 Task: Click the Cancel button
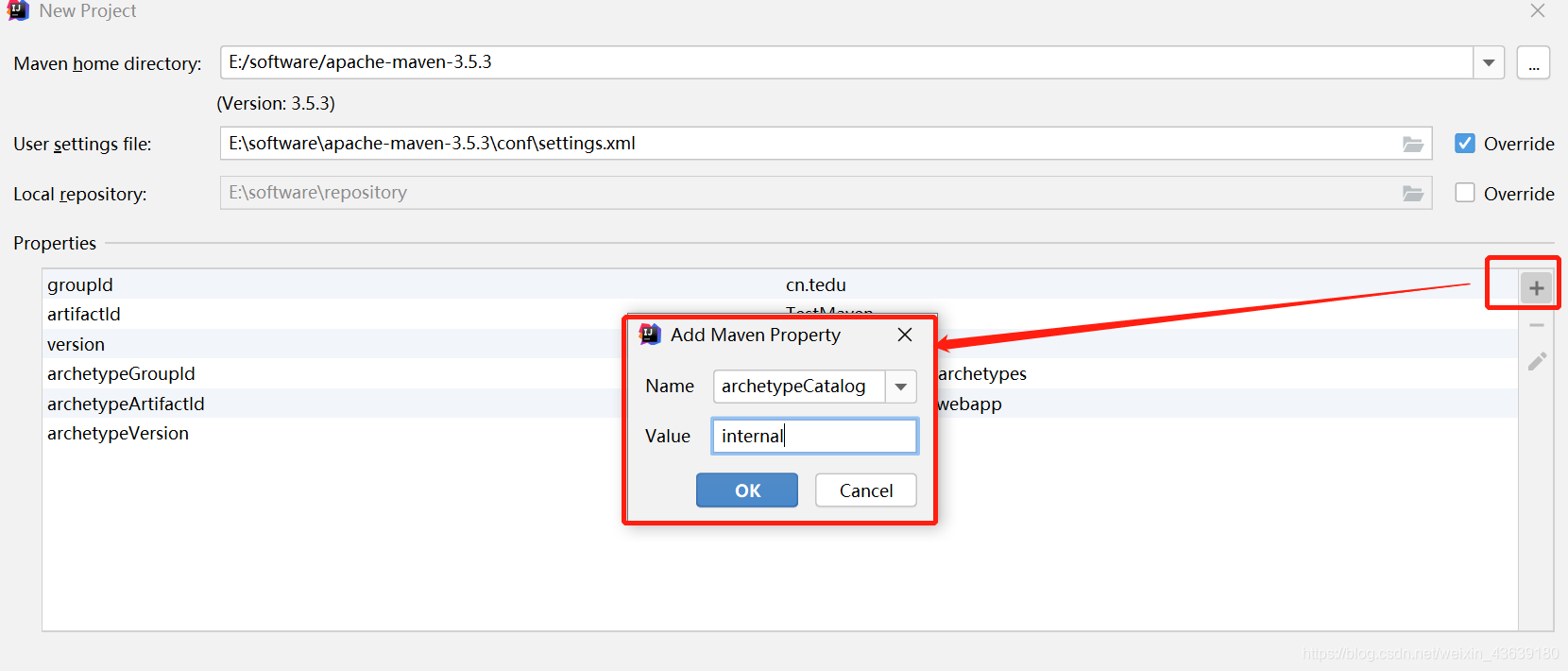866,490
